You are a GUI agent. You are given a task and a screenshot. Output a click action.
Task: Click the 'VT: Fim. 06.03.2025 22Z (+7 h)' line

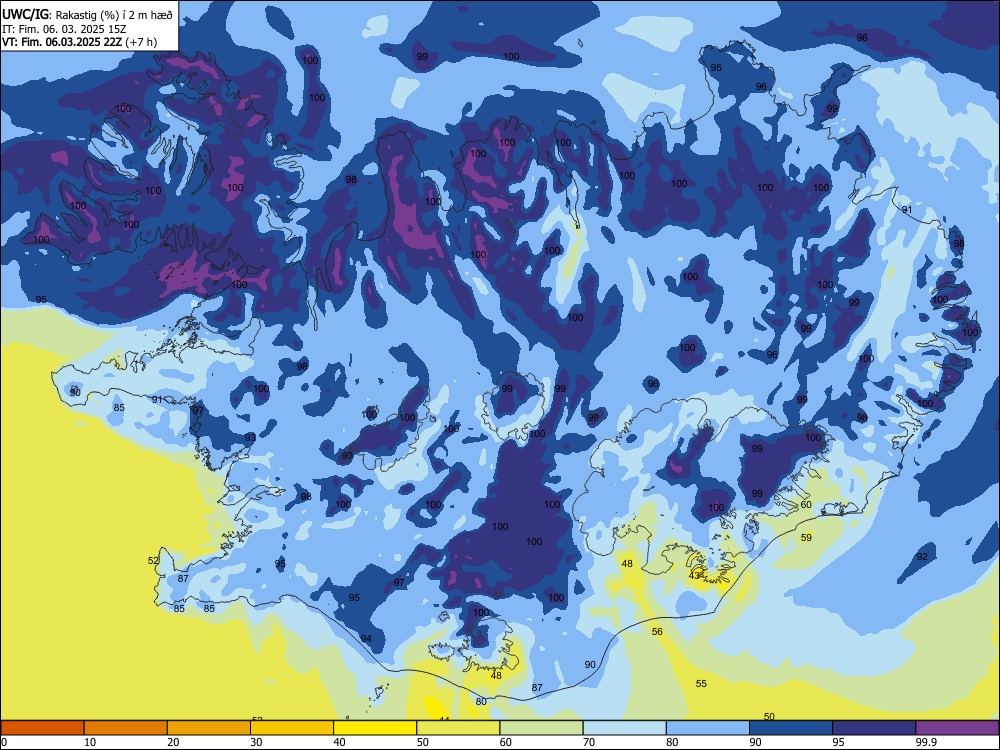pos(80,42)
